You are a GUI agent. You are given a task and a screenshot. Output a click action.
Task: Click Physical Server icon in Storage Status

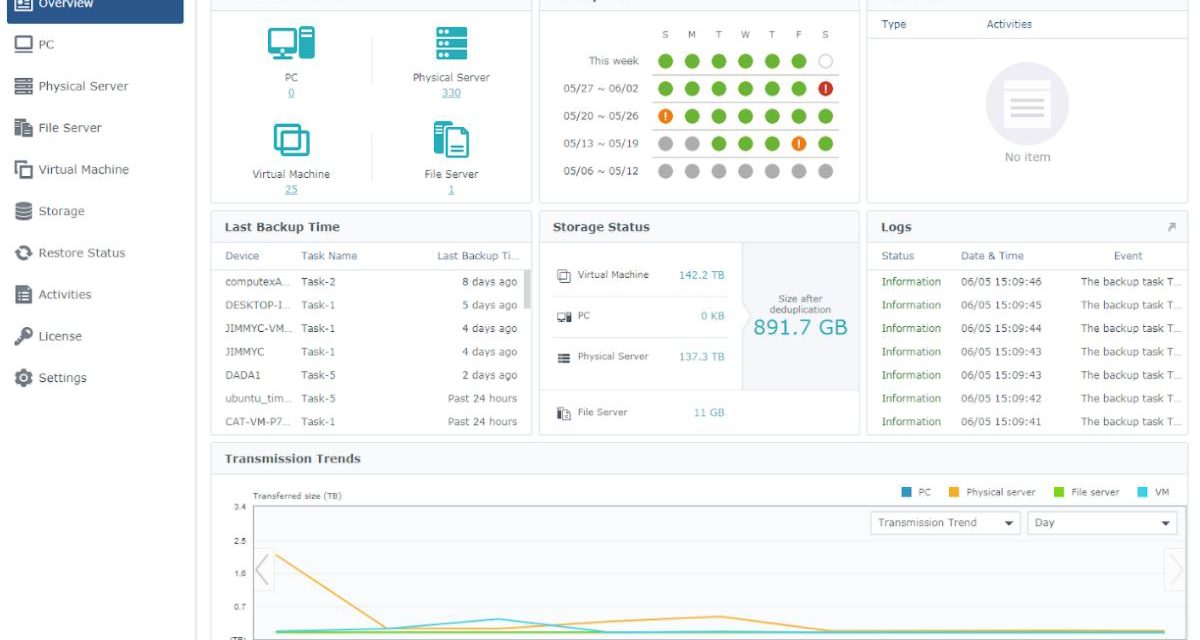(x=564, y=358)
